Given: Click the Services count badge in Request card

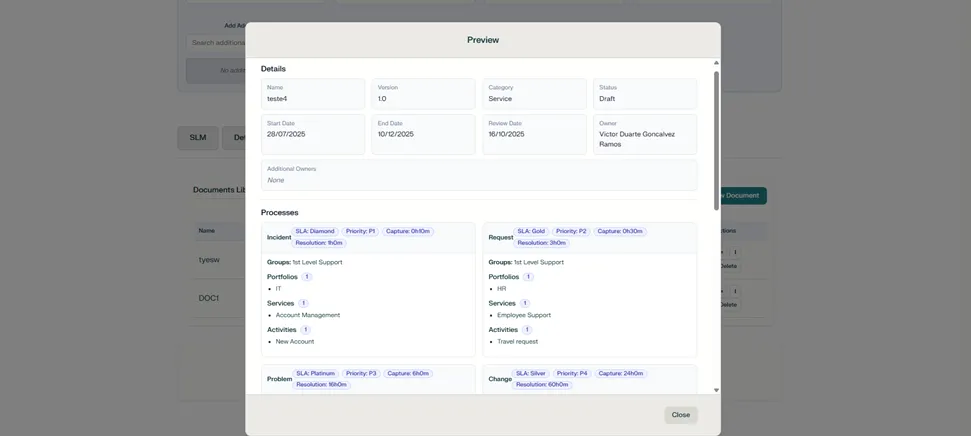Looking at the screenshot, I should pos(525,303).
